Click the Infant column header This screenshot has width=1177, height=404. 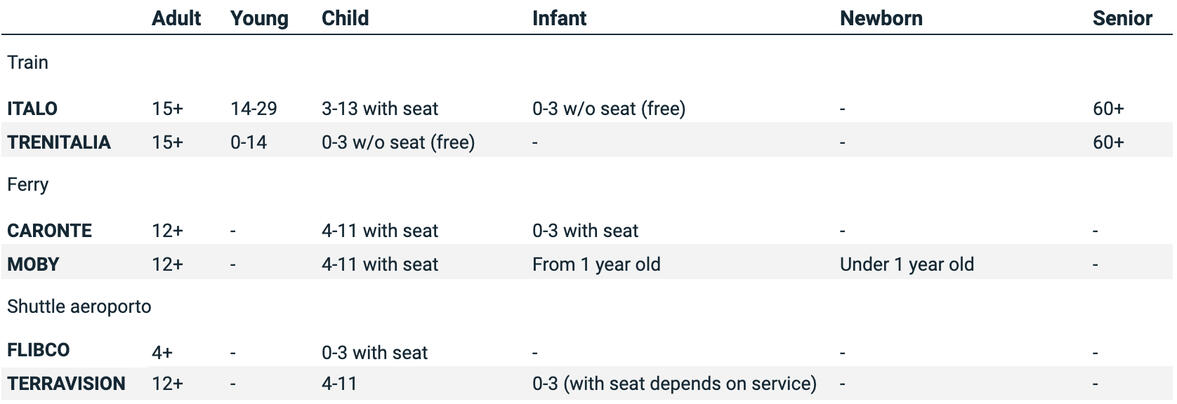[559, 18]
